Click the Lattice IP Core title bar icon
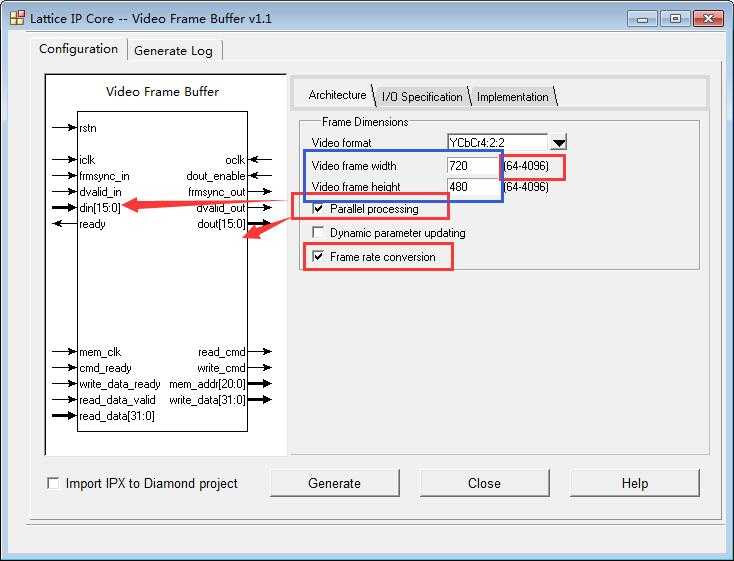The image size is (734, 561). pyautogui.click(x=17, y=18)
